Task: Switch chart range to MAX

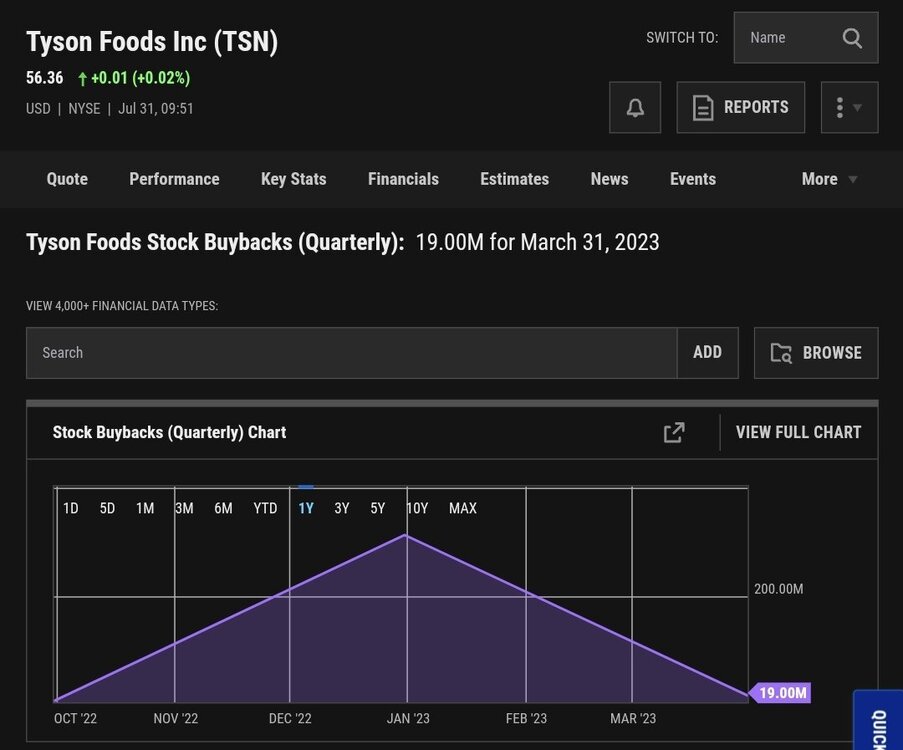Action: pos(463,508)
